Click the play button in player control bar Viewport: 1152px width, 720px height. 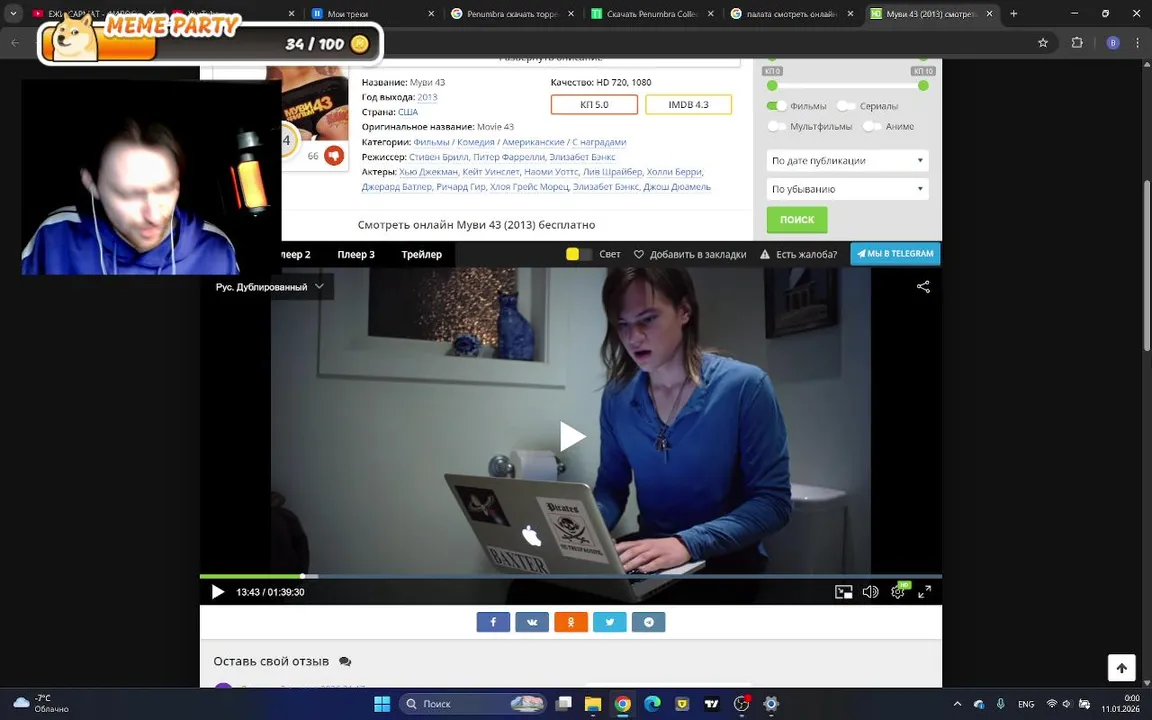(217, 592)
